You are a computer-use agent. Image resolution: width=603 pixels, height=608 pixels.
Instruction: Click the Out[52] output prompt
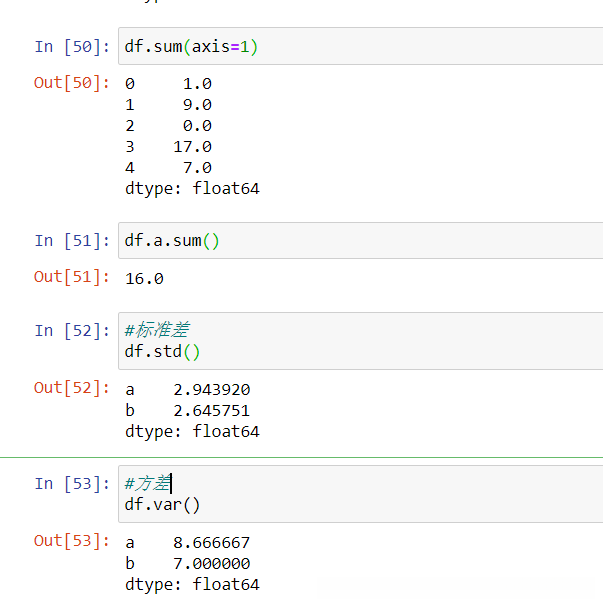tap(72, 388)
